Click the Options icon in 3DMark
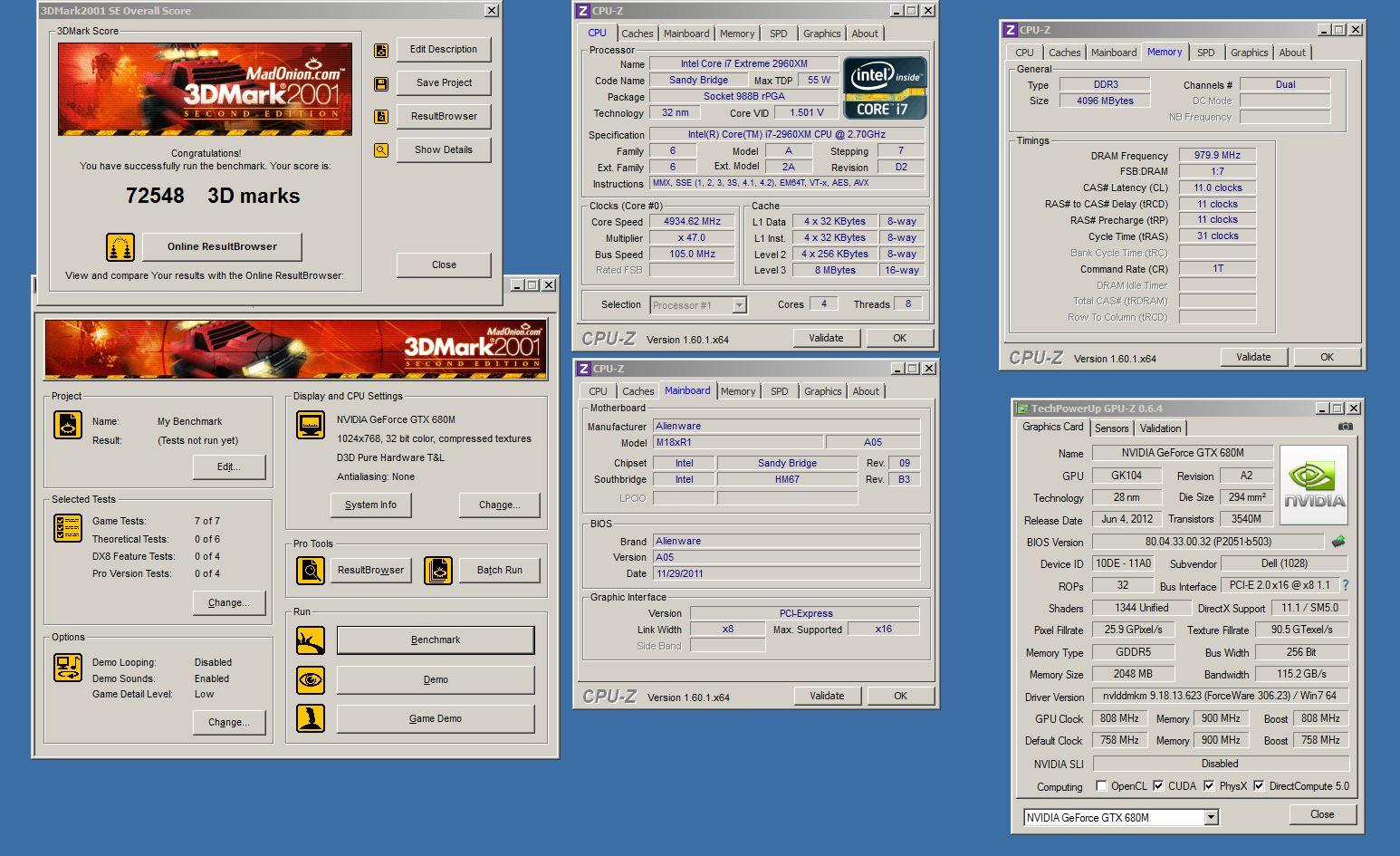Viewport: 1400px width, 856px height. 68,668
